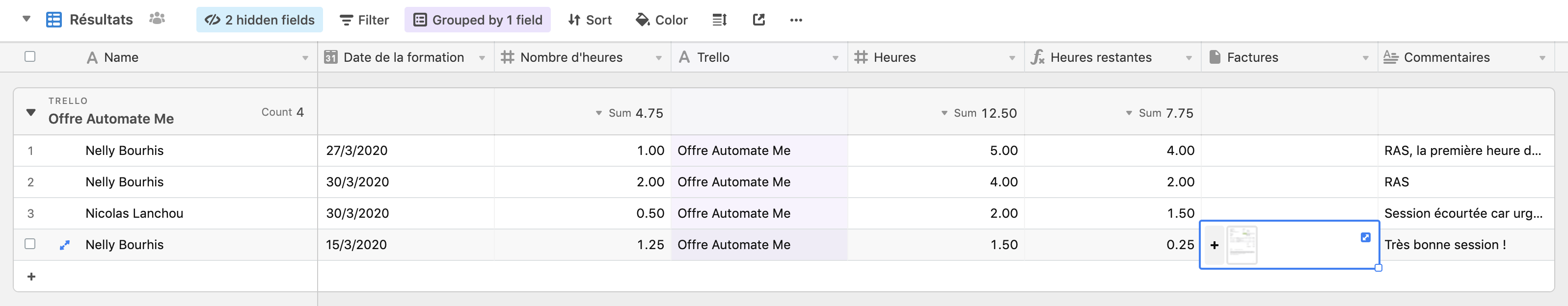Open the Filter options

pos(364,20)
